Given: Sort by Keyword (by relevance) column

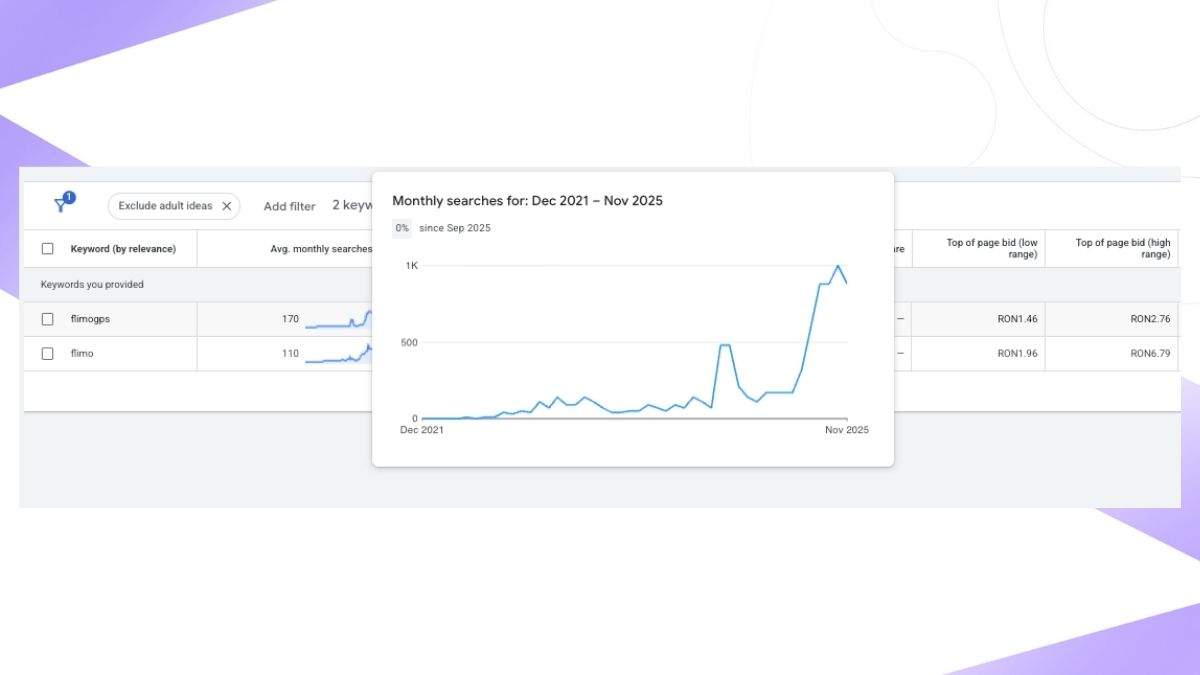Looking at the screenshot, I should (123, 249).
